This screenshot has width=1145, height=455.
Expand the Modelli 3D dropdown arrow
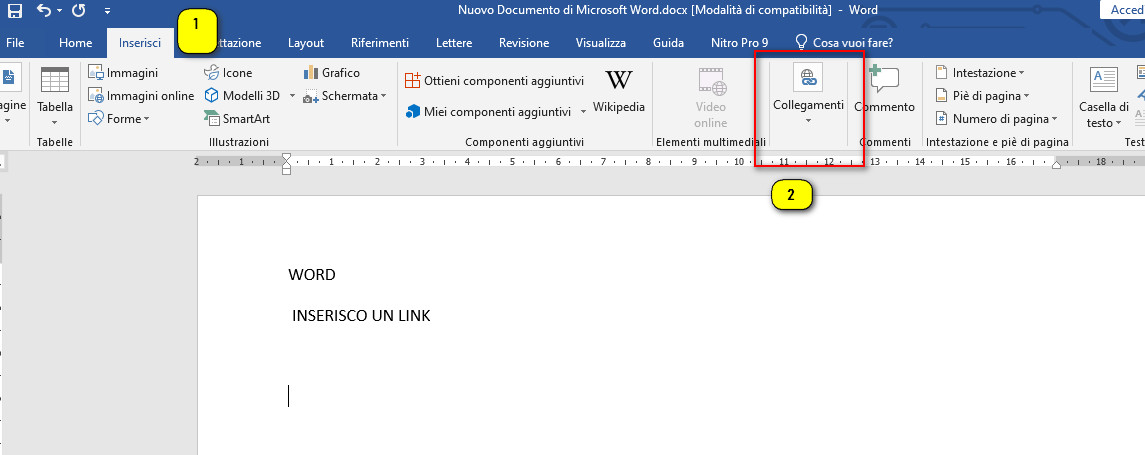[x=292, y=96]
